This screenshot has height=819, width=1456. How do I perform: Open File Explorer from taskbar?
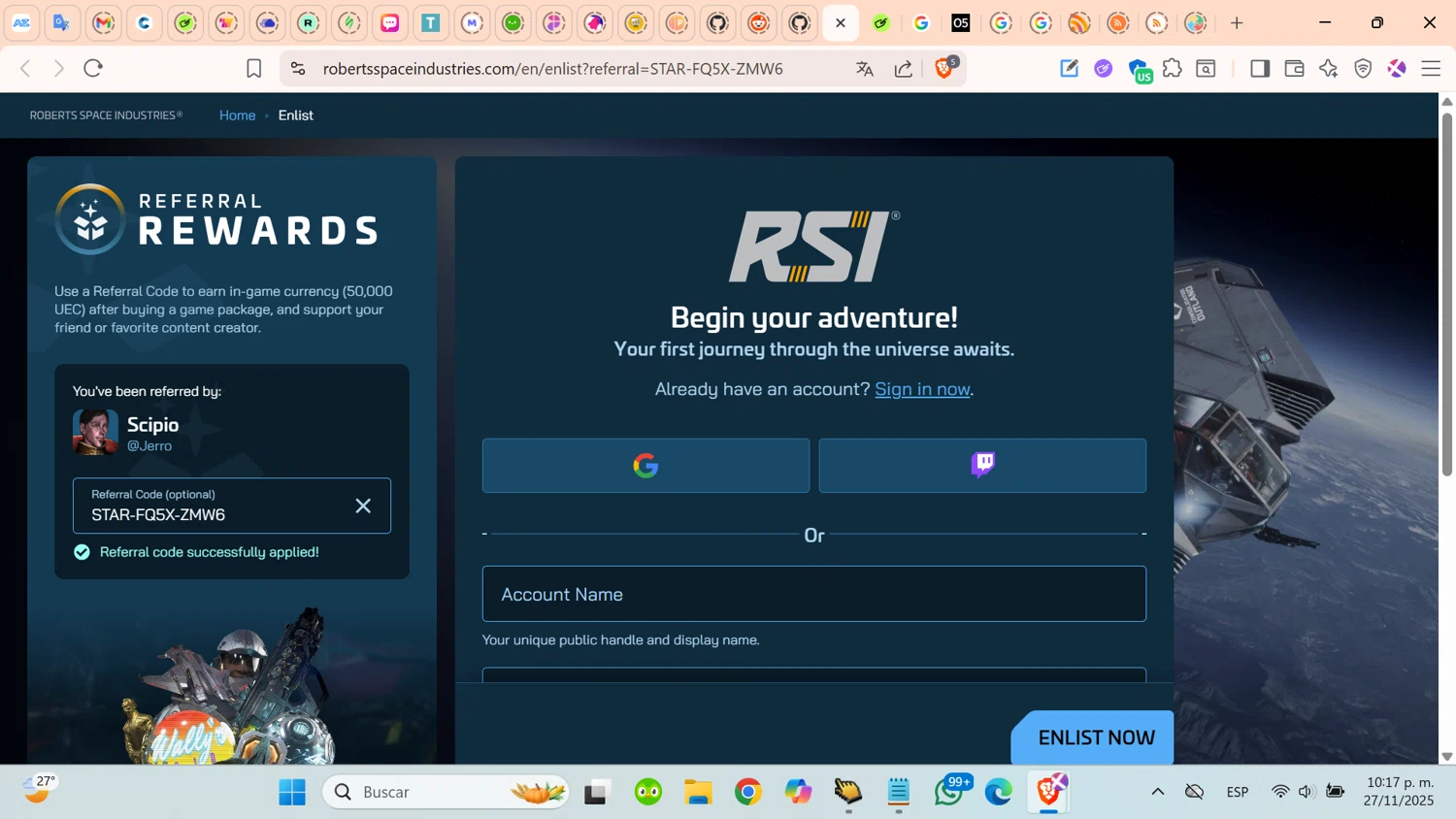click(x=698, y=792)
